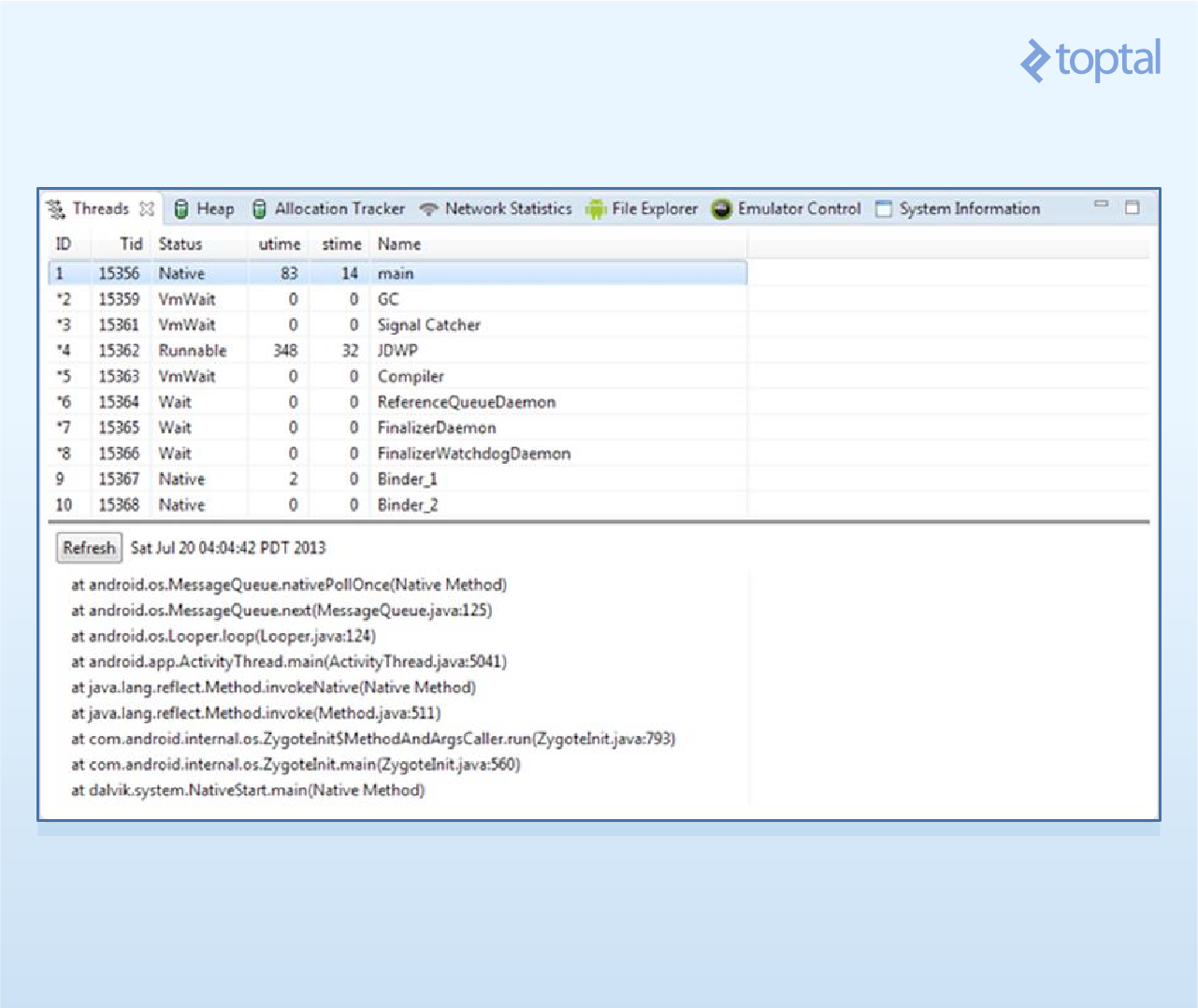
Task: Click the Looper.loop stack trace line
Action: [224, 636]
